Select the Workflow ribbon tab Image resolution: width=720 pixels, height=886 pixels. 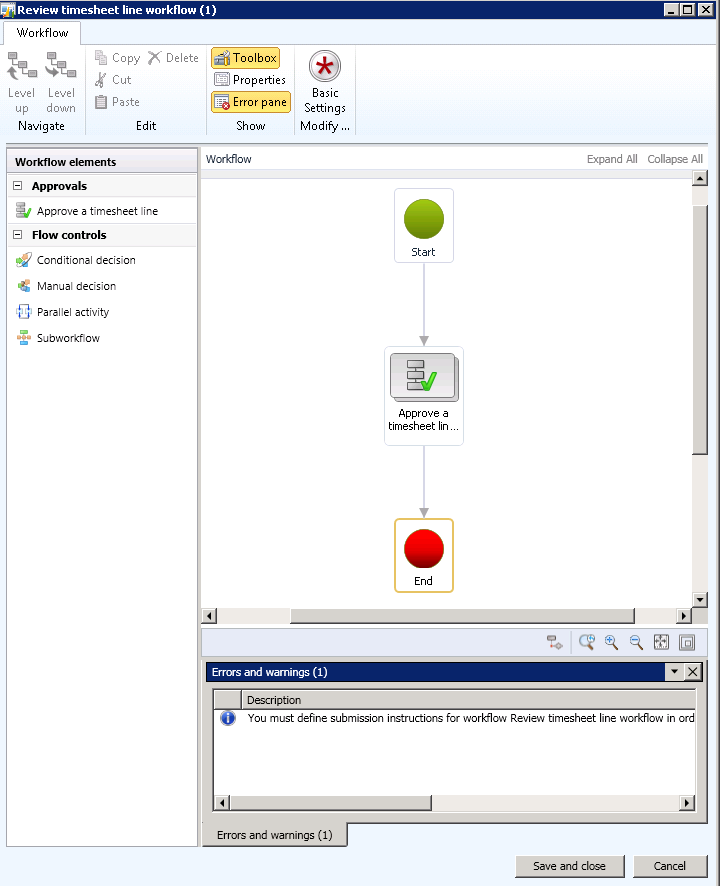[42, 33]
